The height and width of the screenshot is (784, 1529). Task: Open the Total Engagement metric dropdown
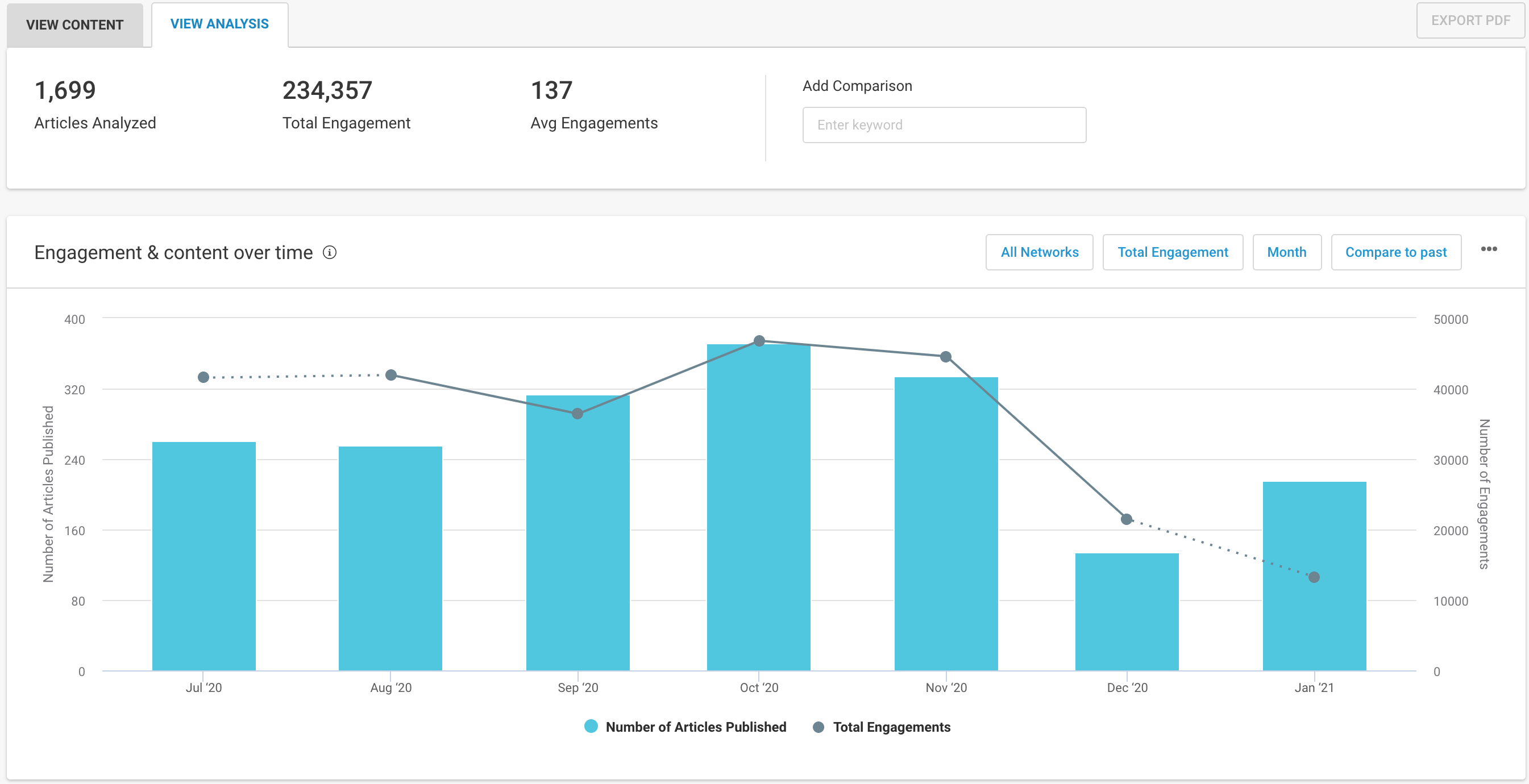[1172, 253]
